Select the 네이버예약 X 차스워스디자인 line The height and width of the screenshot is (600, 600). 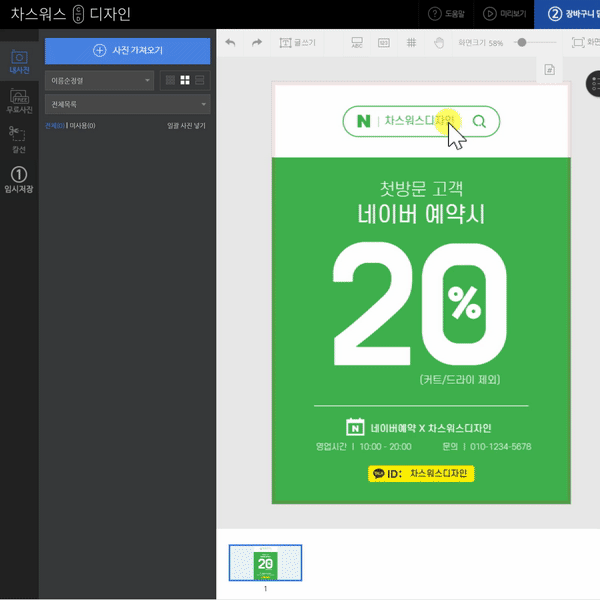click(x=431, y=428)
